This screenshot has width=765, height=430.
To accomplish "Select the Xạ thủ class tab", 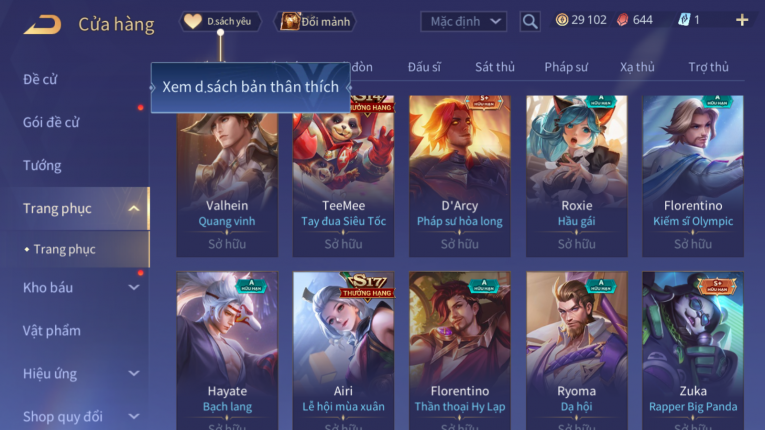I will tap(637, 67).
